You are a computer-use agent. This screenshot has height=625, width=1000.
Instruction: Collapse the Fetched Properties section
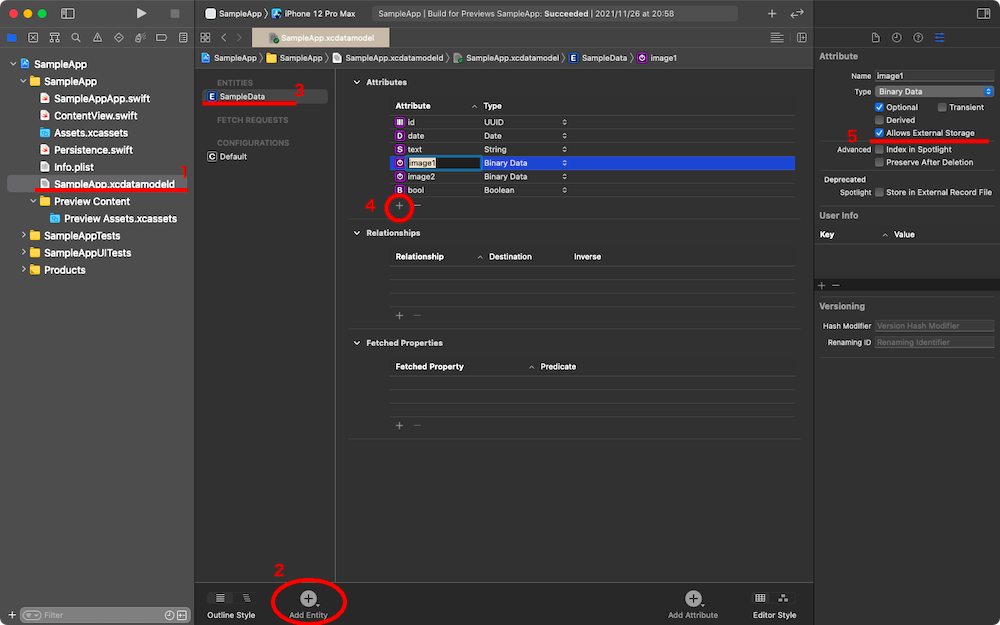357,343
